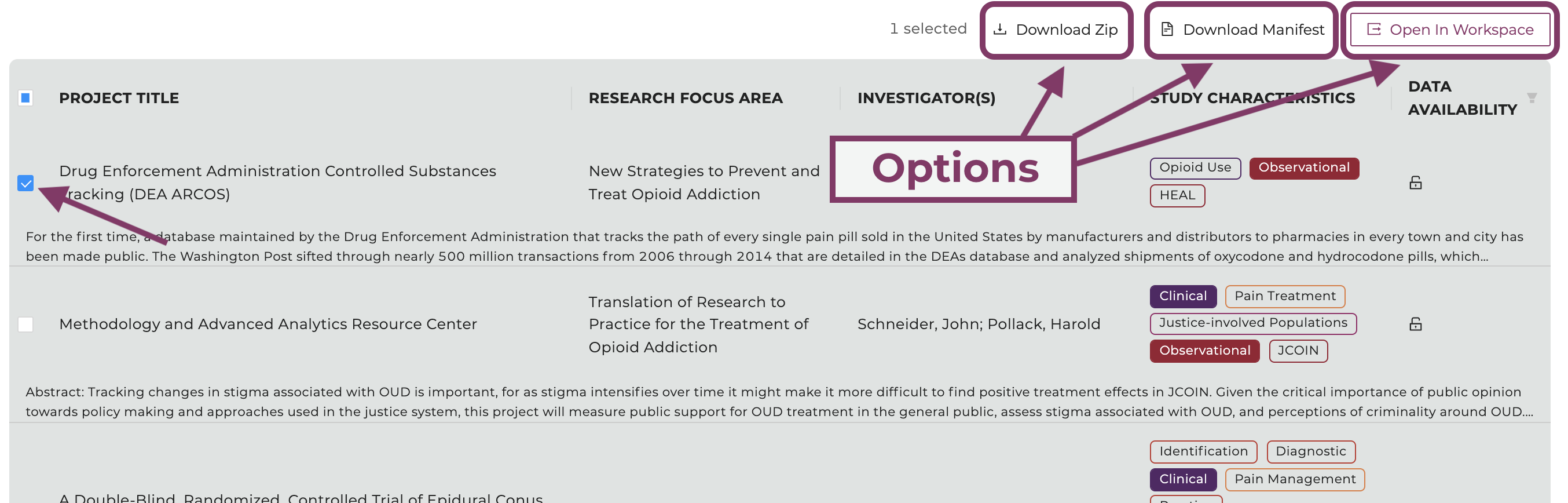Click the document icon on Download Manifest
Viewport: 1568px width, 503px height.
1167,29
